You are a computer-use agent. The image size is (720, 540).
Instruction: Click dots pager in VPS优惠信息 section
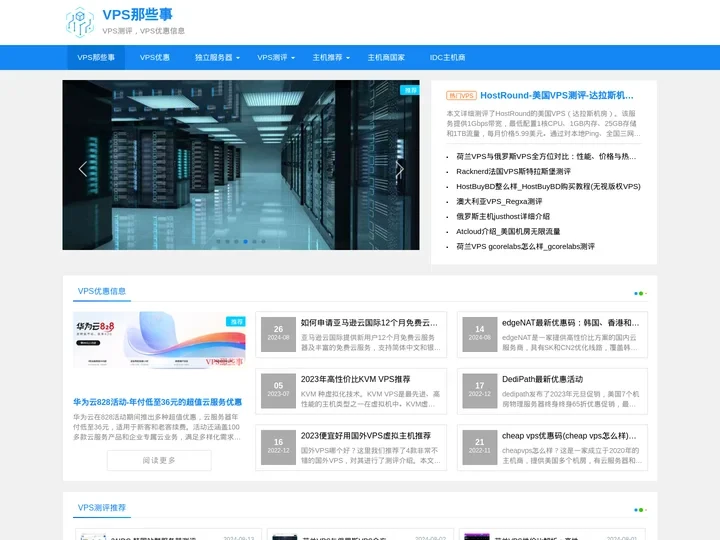(x=640, y=293)
